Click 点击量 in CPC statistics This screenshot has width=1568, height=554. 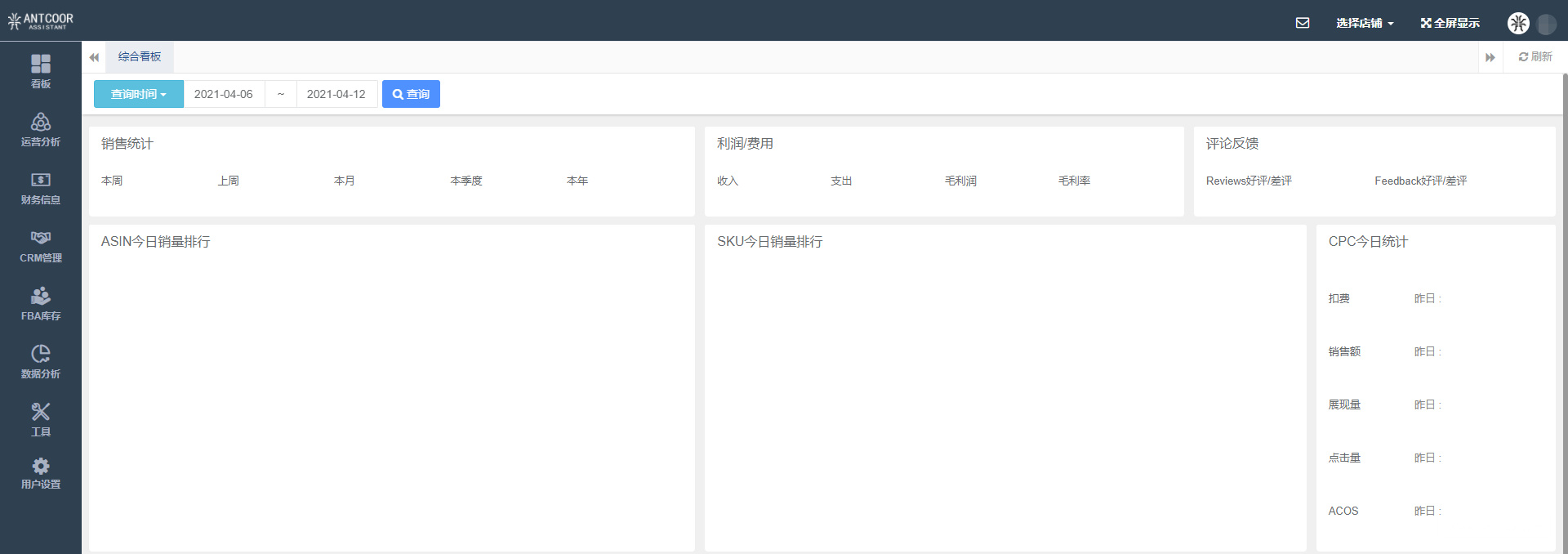coord(1344,458)
